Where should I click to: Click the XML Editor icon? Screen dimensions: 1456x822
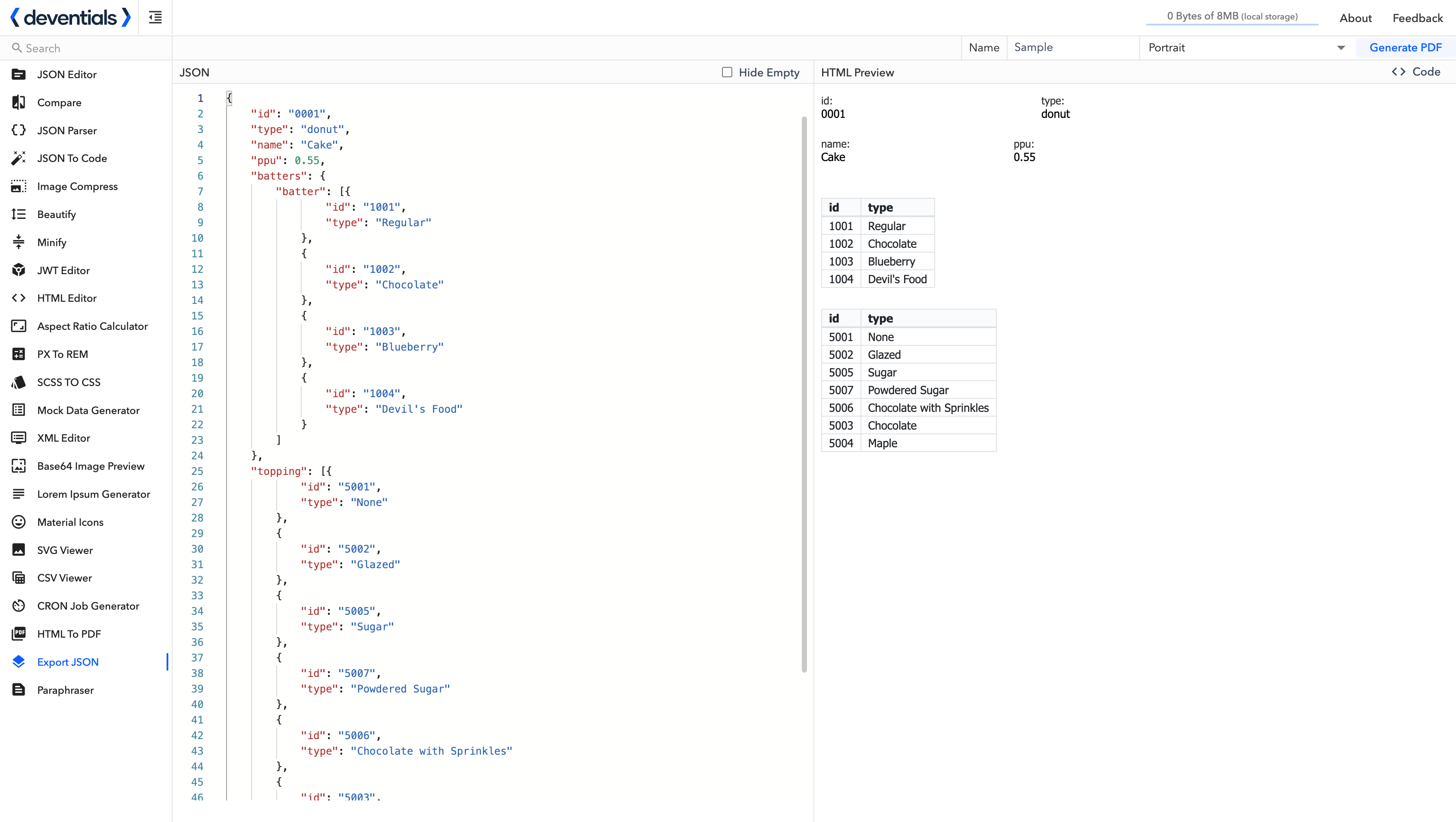tap(19, 438)
